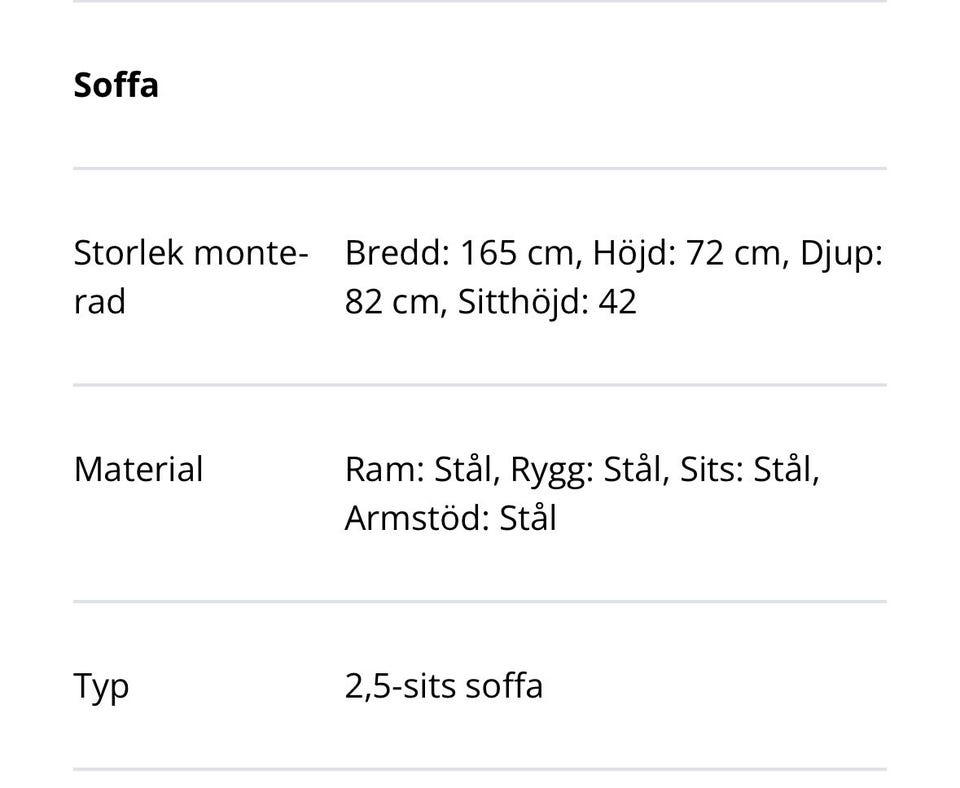Click the divider line directly above Typ row
The width and height of the screenshot is (960, 788).
coord(480,602)
